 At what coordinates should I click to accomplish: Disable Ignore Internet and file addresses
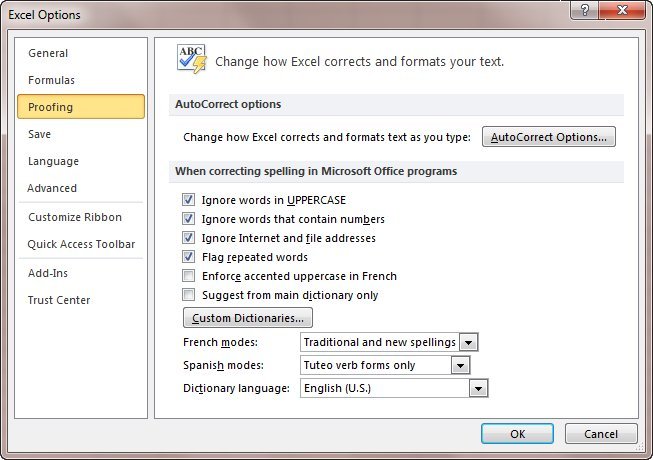click(x=188, y=238)
